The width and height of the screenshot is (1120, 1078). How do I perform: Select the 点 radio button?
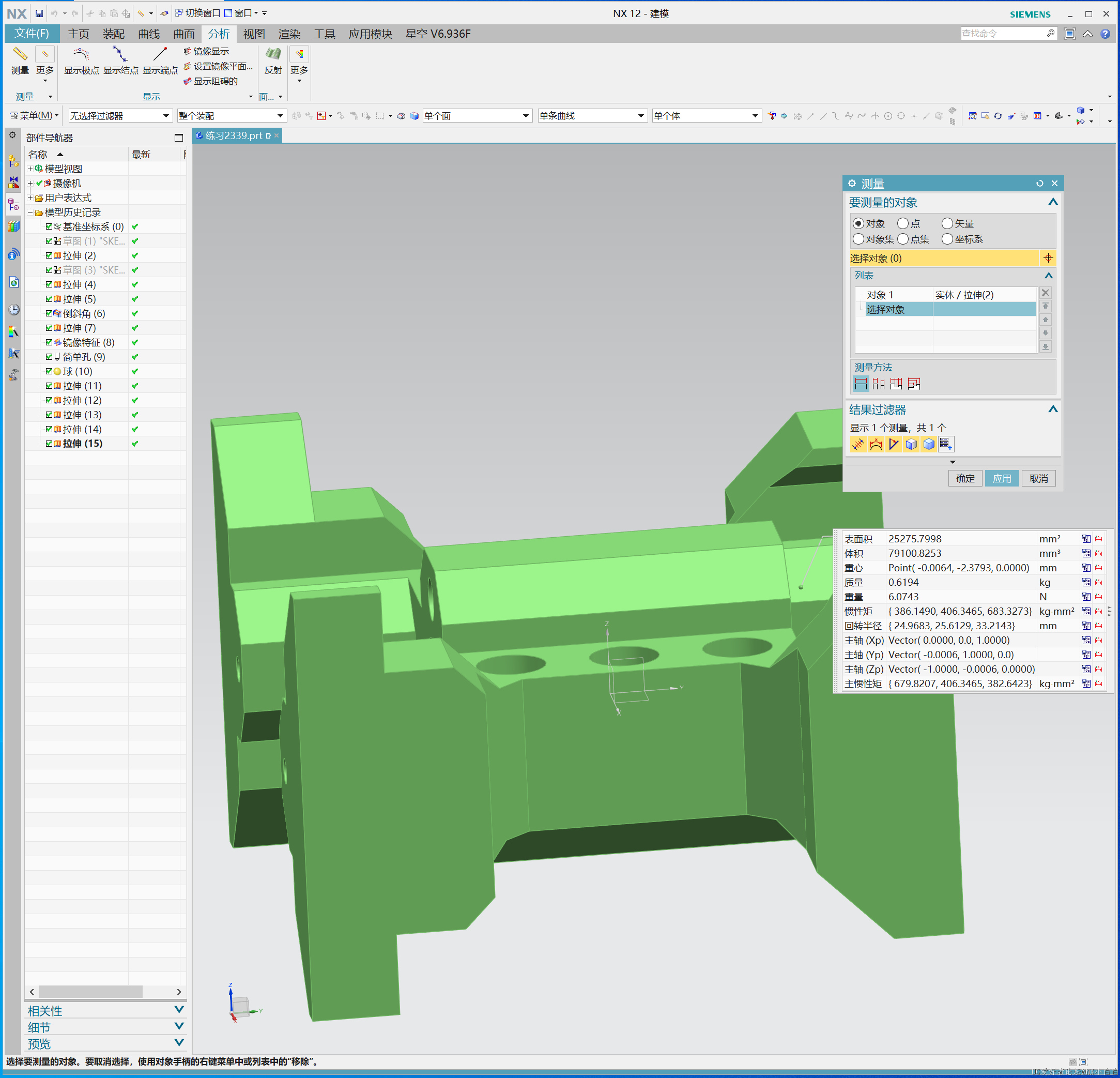[x=903, y=223]
